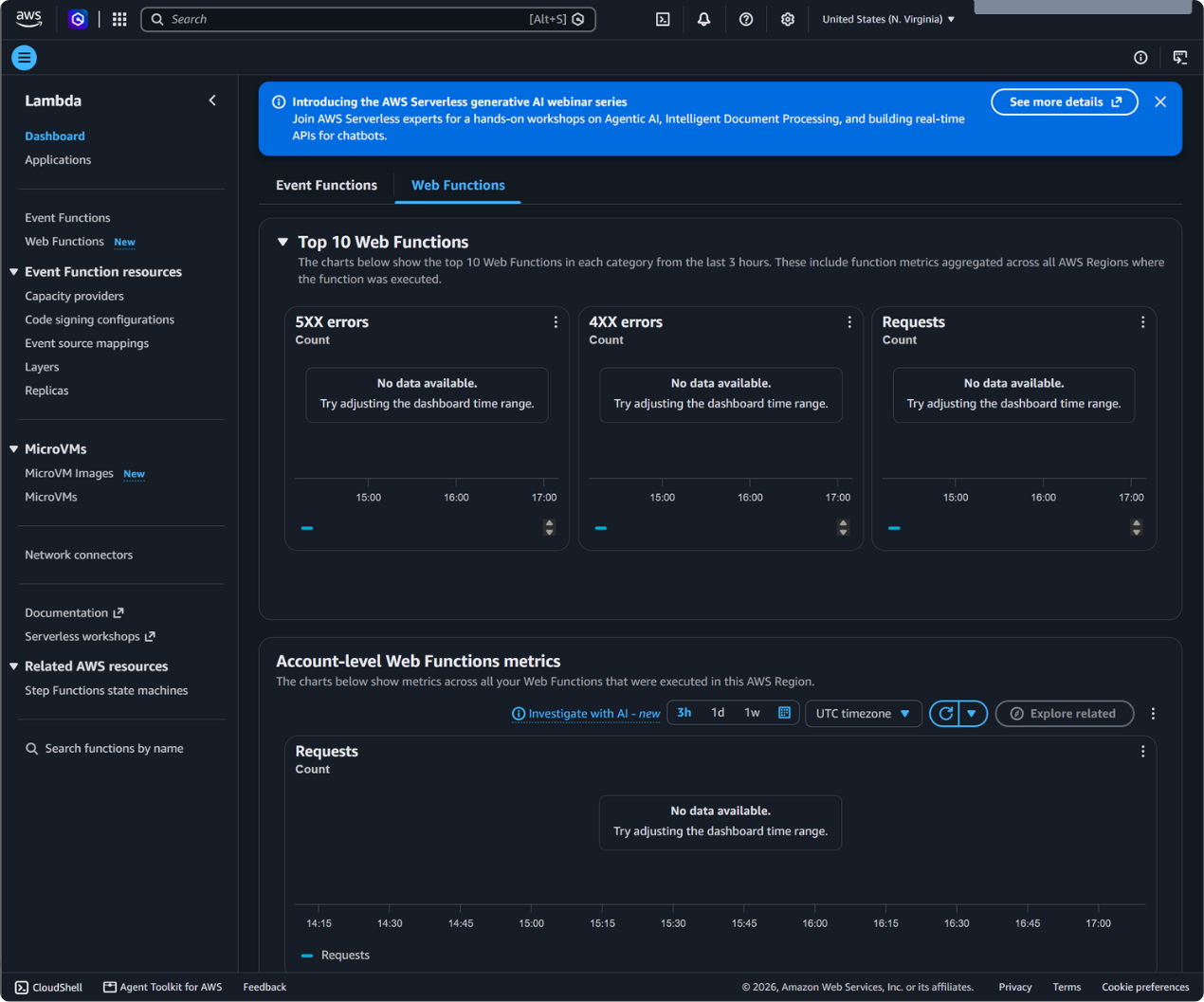Open MicroVMs sub-link under MicroVMs
This screenshot has height=1002, width=1204.
[x=51, y=497]
